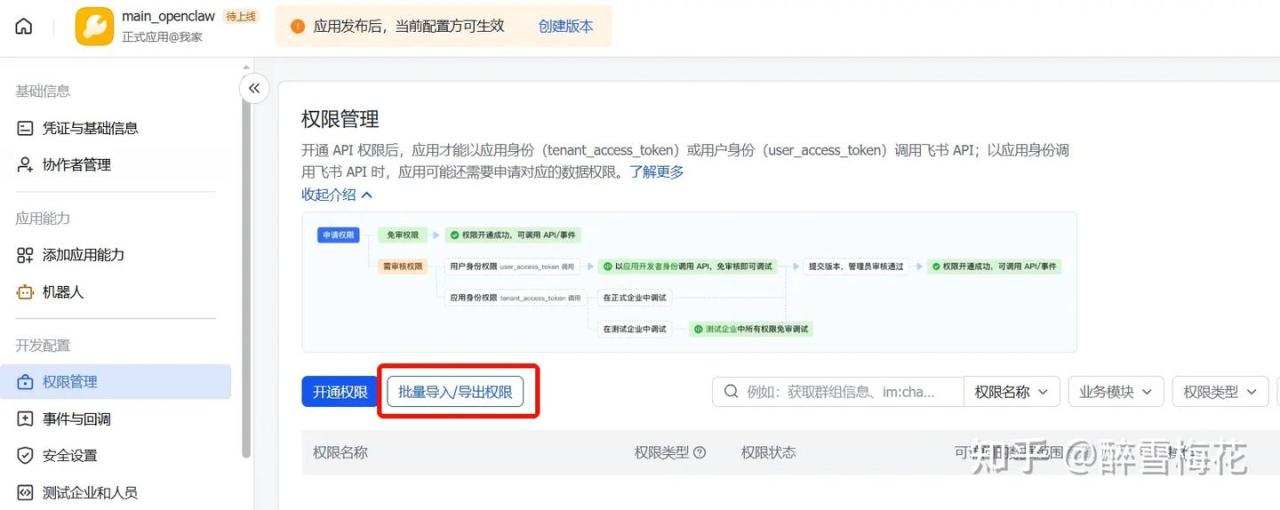Open the 权限类型 filter dropdown
The image size is (1280, 510).
[1218, 392]
